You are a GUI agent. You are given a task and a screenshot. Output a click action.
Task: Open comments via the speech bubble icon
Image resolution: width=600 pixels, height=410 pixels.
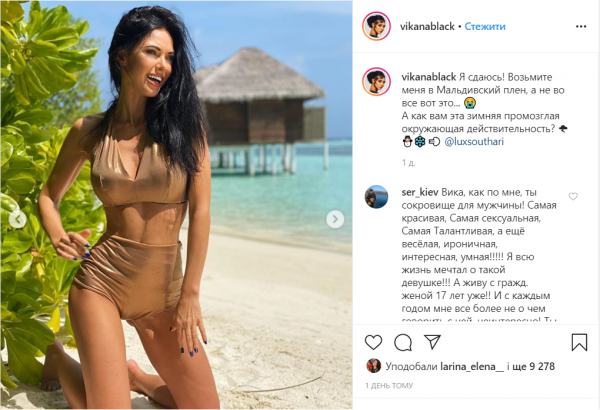tap(403, 343)
